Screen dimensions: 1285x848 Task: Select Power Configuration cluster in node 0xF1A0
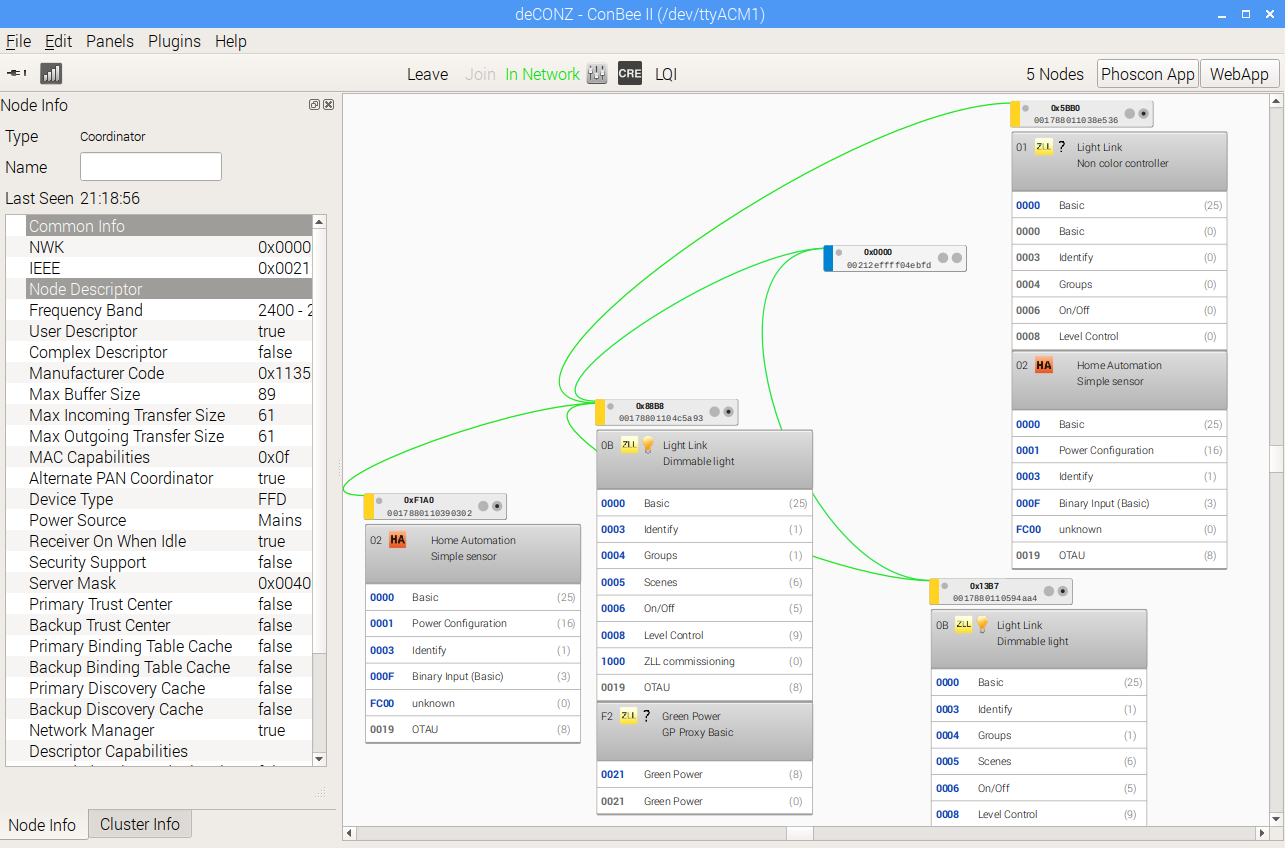point(473,623)
